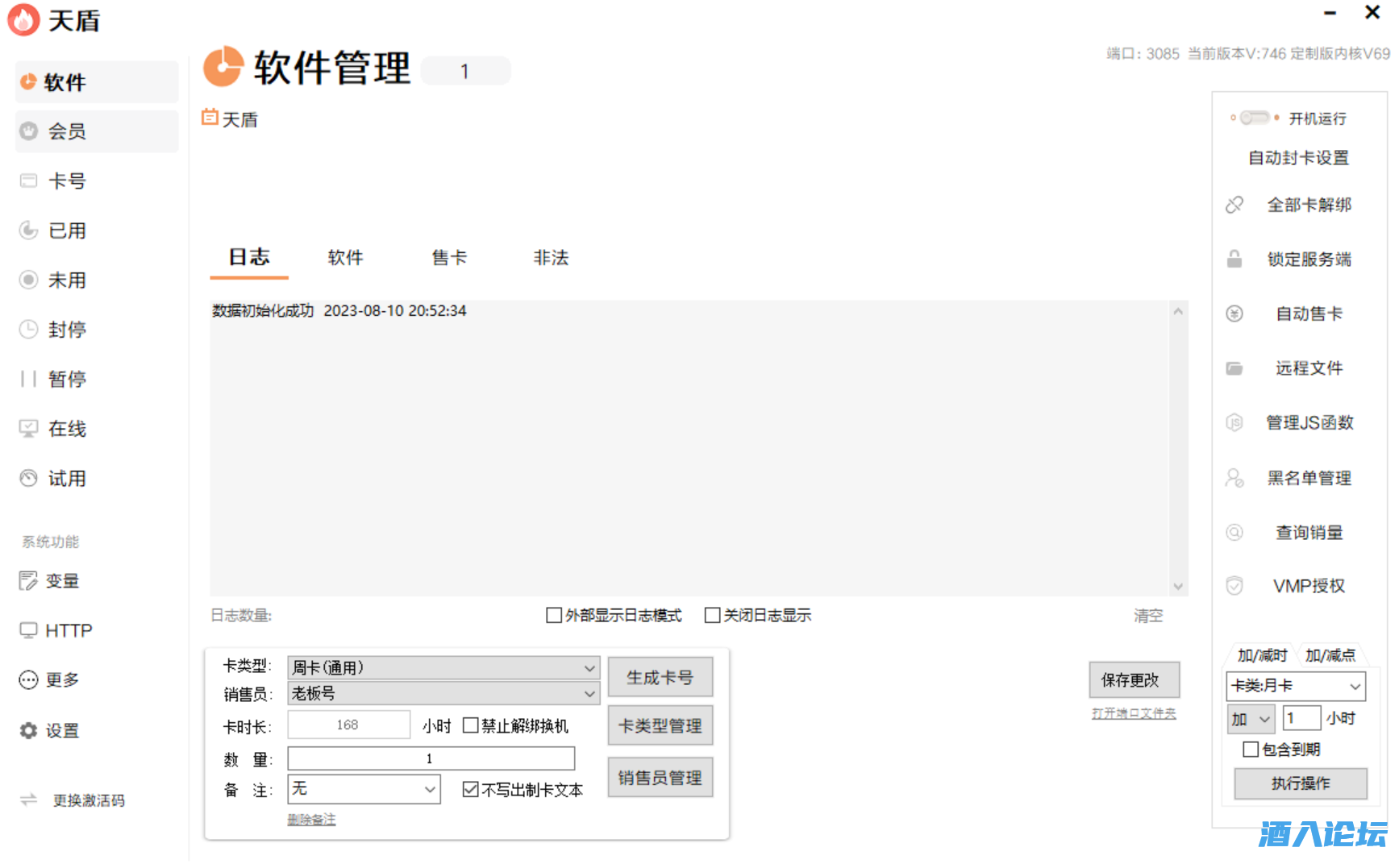Click the 打开端口文件夹 link
This screenshot has height=868, width=1399.
(x=1133, y=713)
